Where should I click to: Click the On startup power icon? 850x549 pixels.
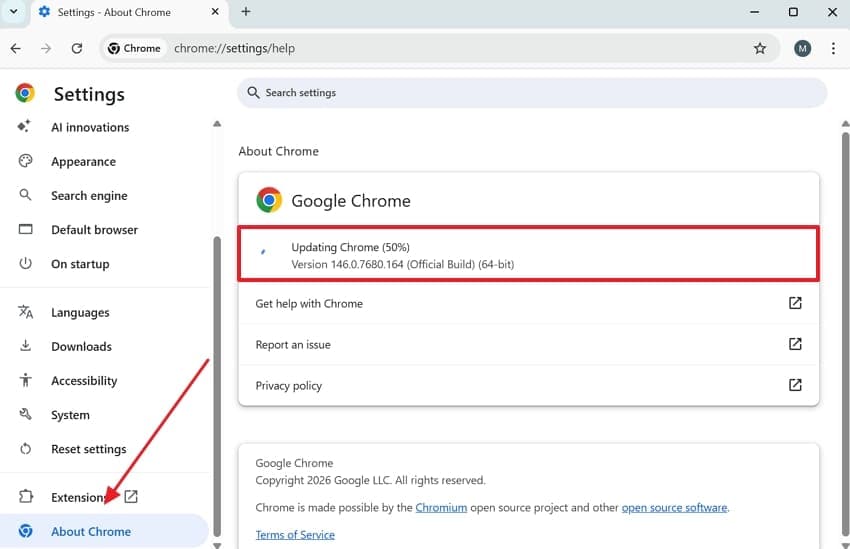25,263
